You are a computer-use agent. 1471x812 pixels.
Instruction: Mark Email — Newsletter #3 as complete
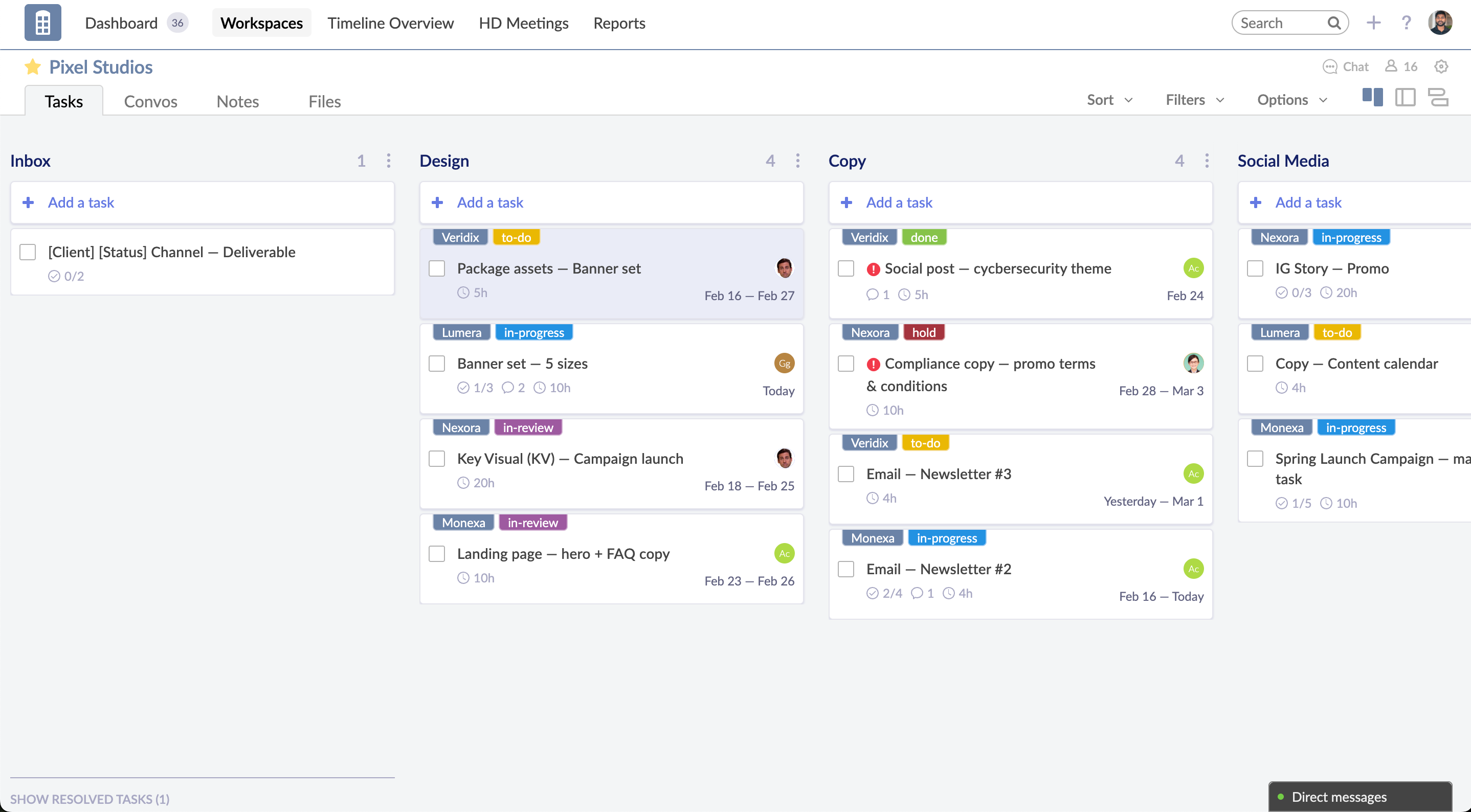coord(845,474)
